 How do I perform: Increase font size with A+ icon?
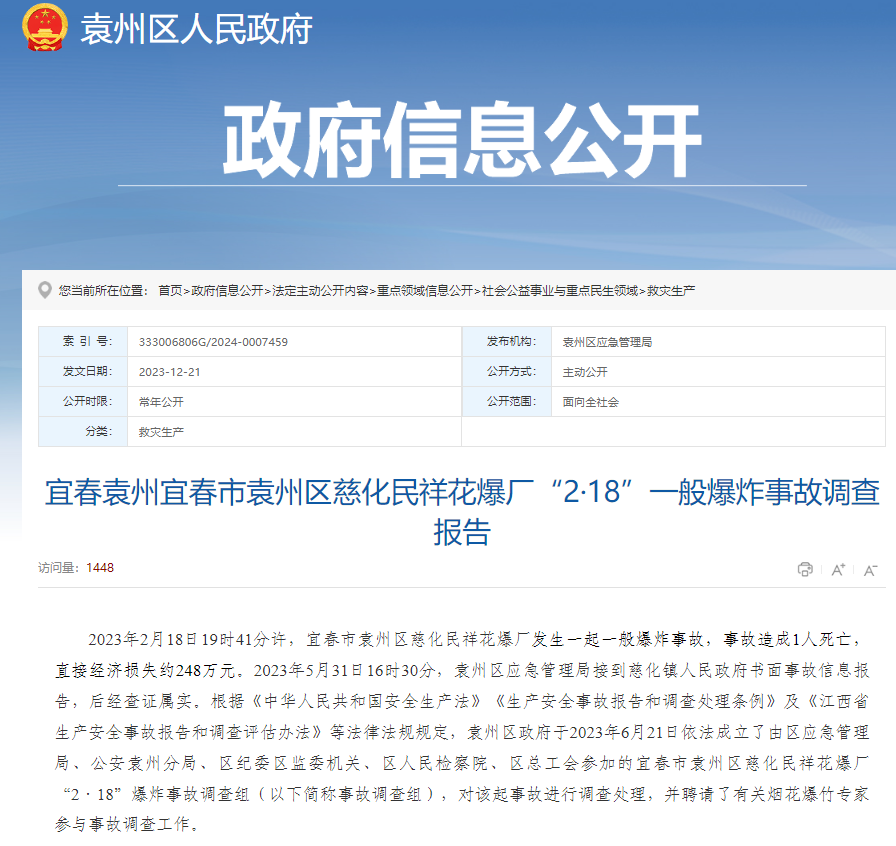[x=838, y=569]
